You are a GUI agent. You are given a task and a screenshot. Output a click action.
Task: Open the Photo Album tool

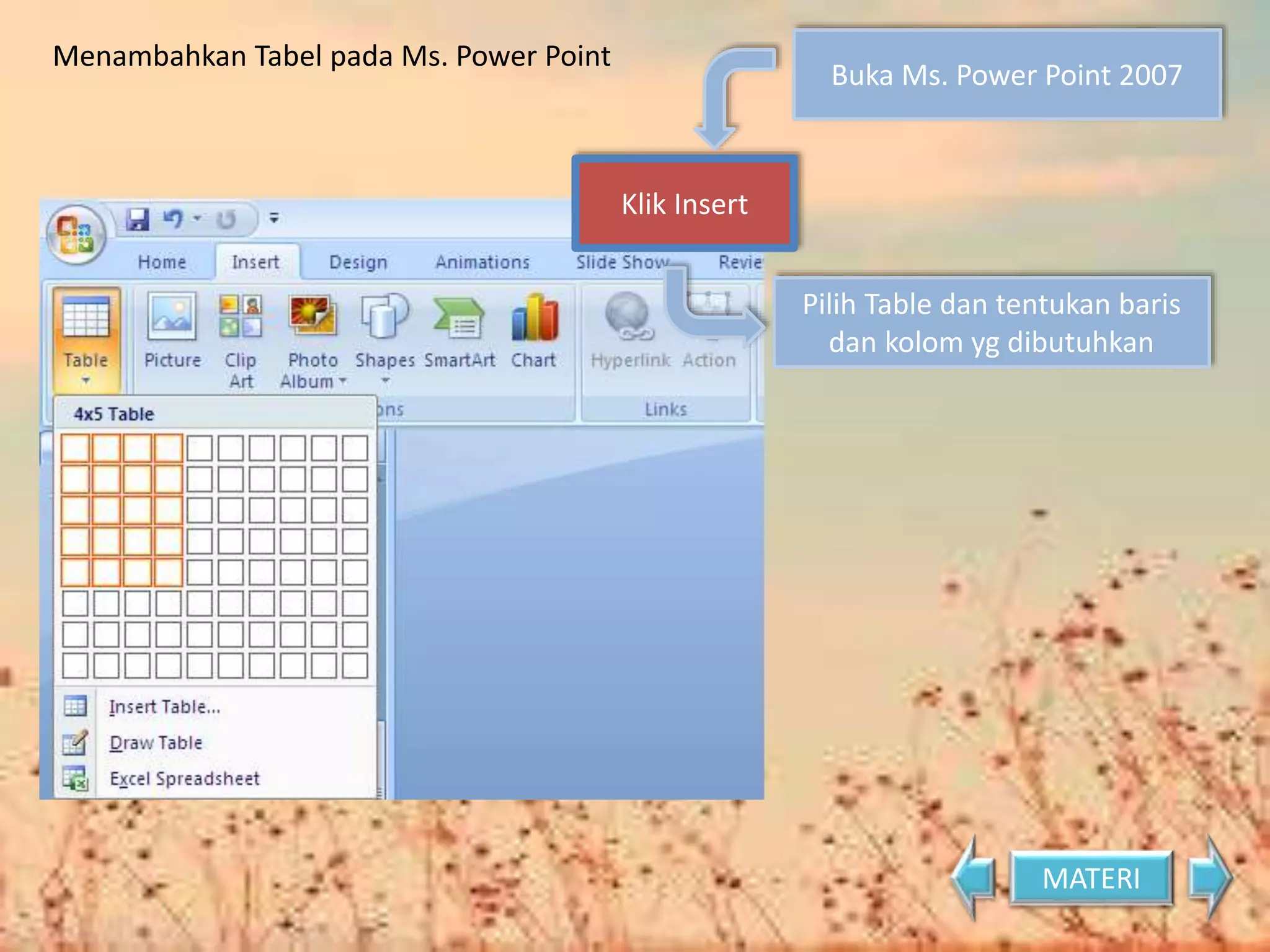[x=313, y=342]
